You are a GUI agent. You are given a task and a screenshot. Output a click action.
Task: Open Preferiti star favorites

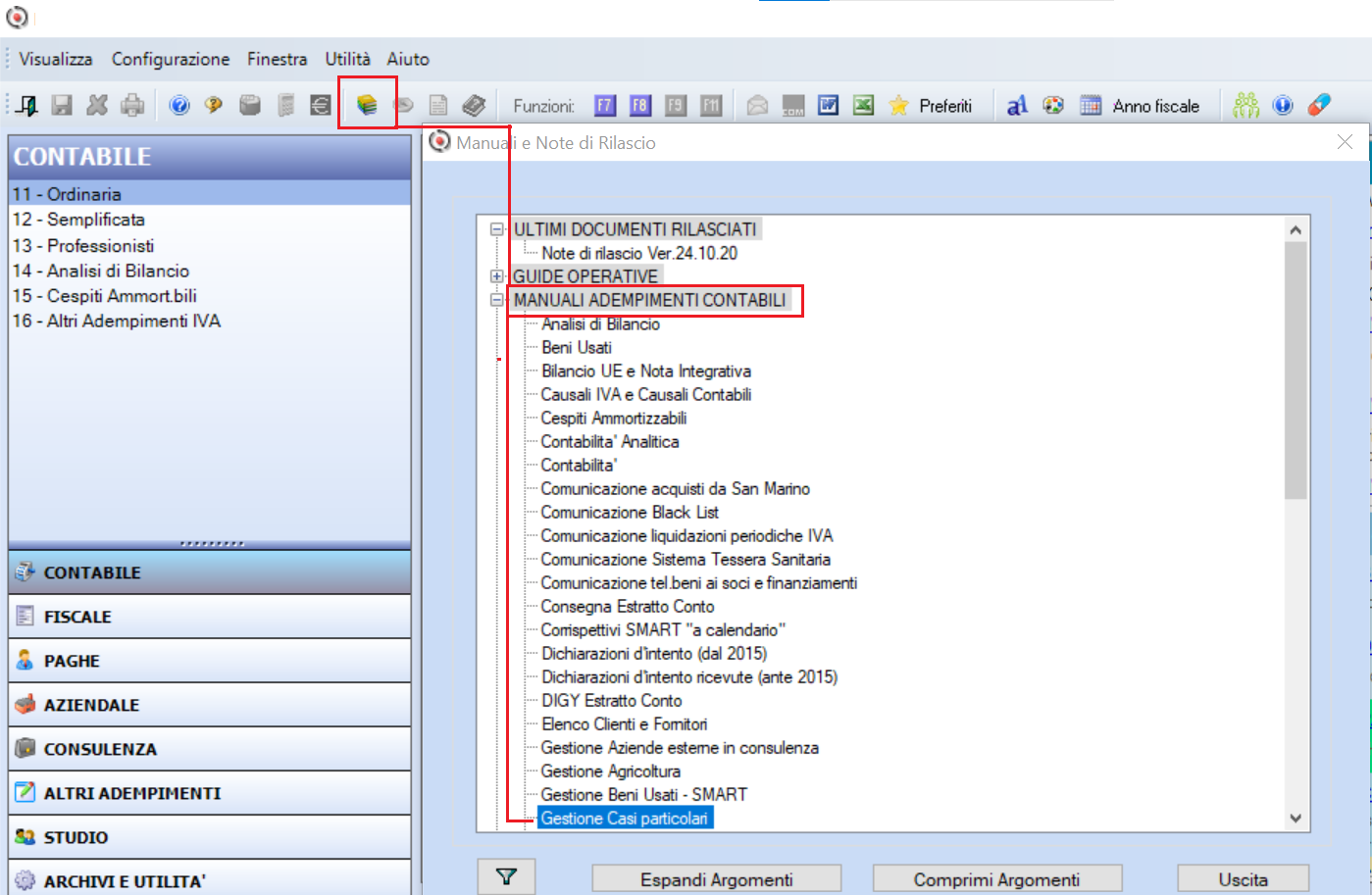(x=931, y=105)
